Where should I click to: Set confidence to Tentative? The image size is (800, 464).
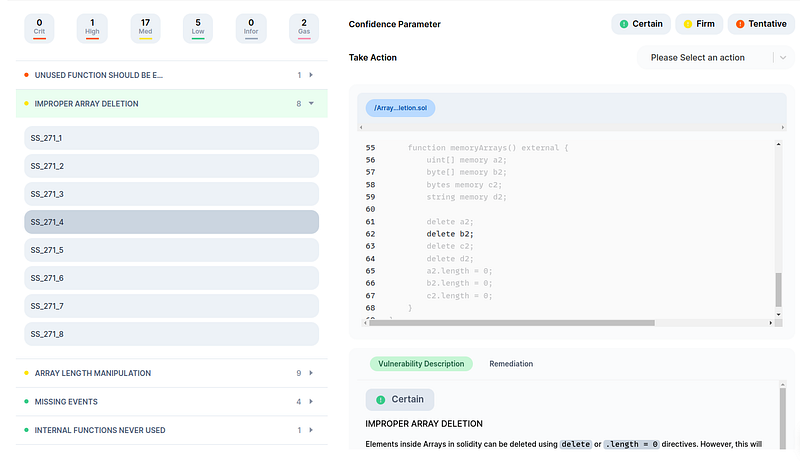click(761, 24)
